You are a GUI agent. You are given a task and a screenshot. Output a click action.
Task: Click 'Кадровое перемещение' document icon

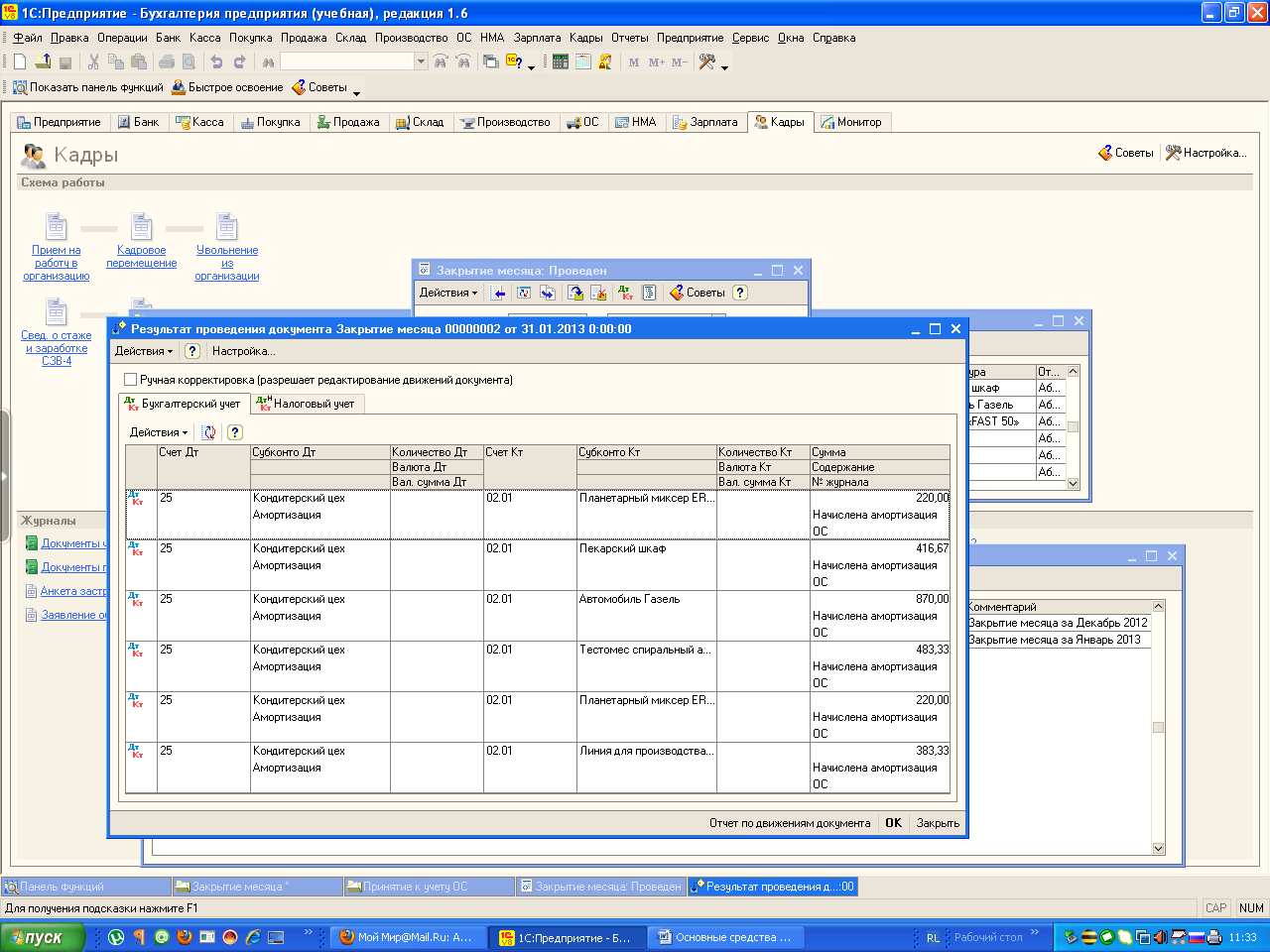point(142,226)
